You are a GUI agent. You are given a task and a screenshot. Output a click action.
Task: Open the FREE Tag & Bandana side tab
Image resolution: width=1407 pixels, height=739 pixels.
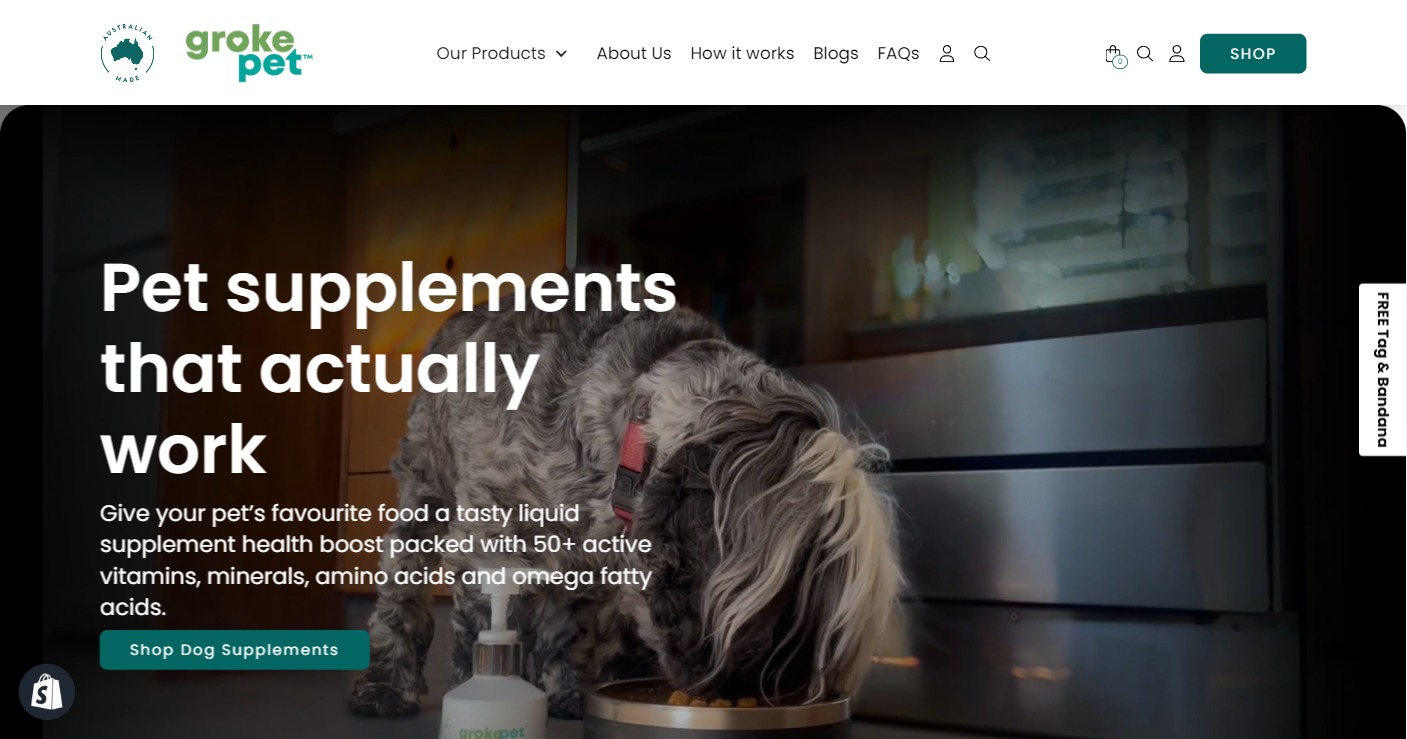pyautogui.click(x=1383, y=370)
